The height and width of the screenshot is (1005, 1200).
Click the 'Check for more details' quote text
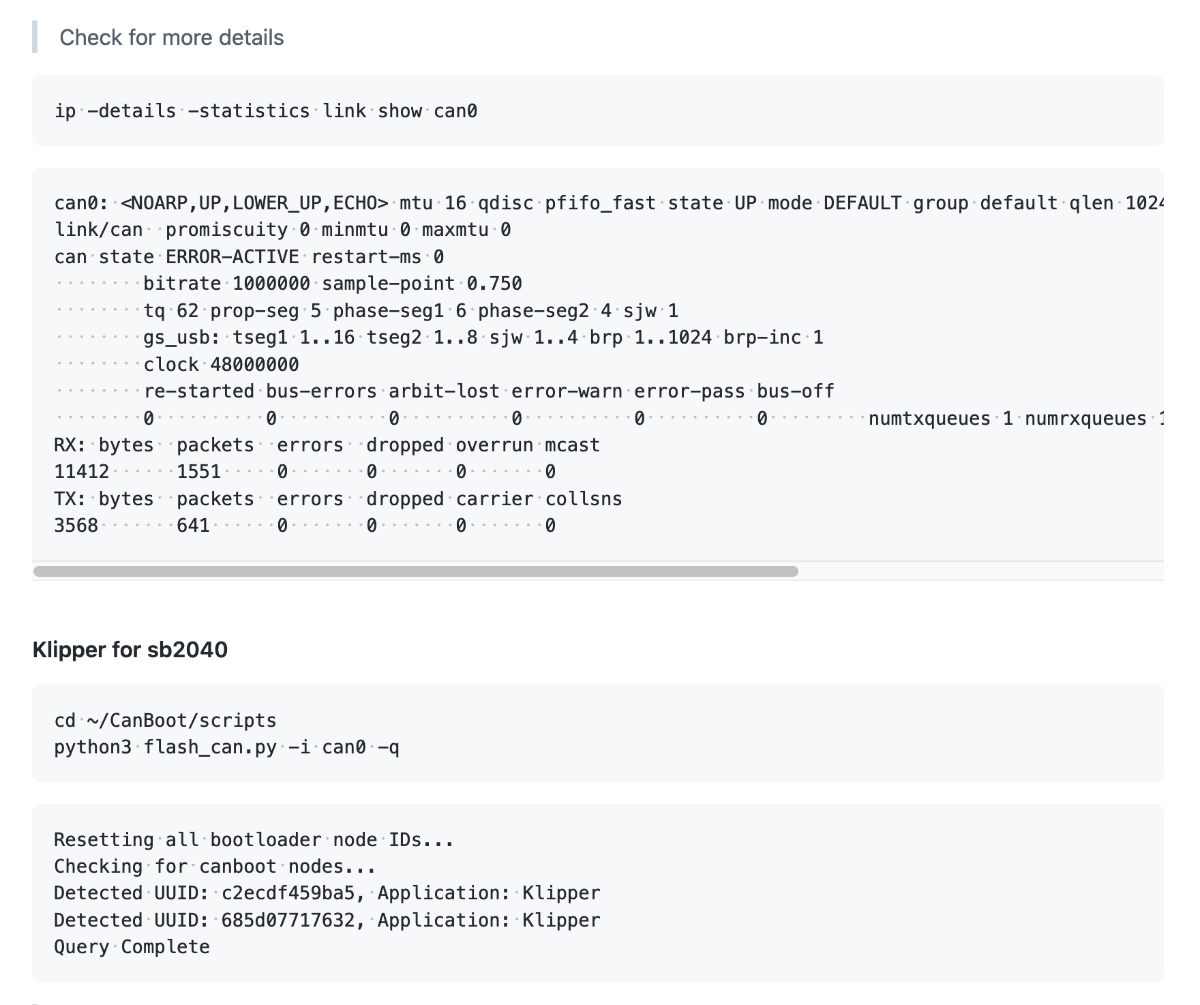click(172, 38)
